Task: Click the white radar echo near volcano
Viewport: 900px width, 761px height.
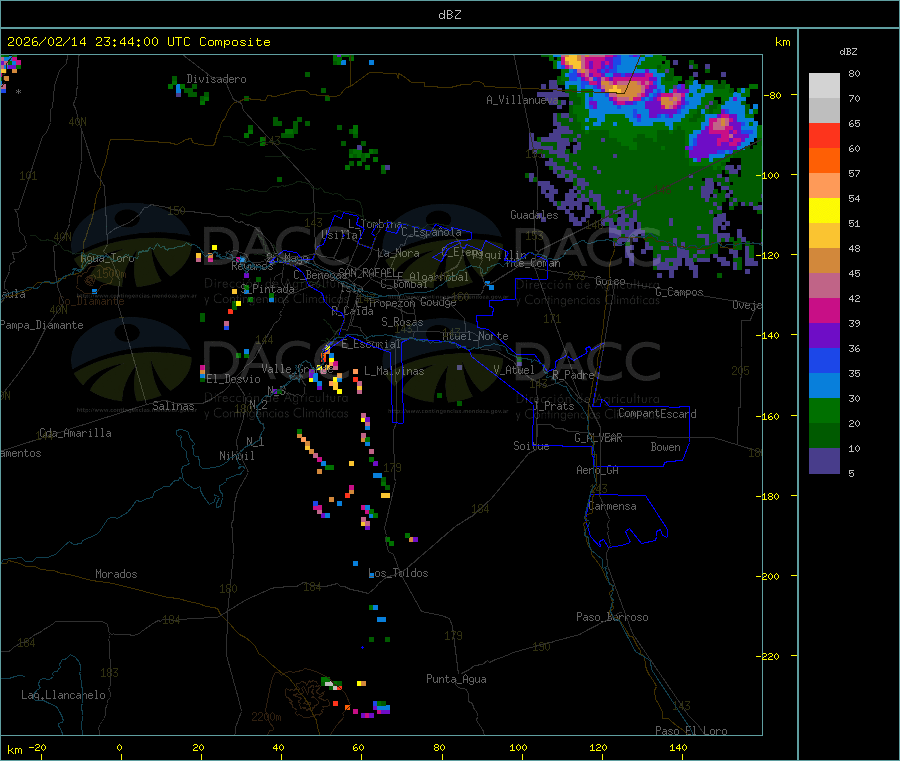Action: coord(329,684)
